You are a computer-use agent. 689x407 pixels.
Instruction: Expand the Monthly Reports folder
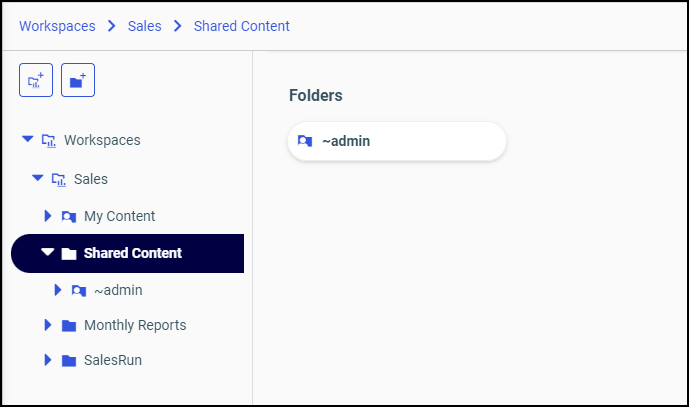tap(48, 326)
